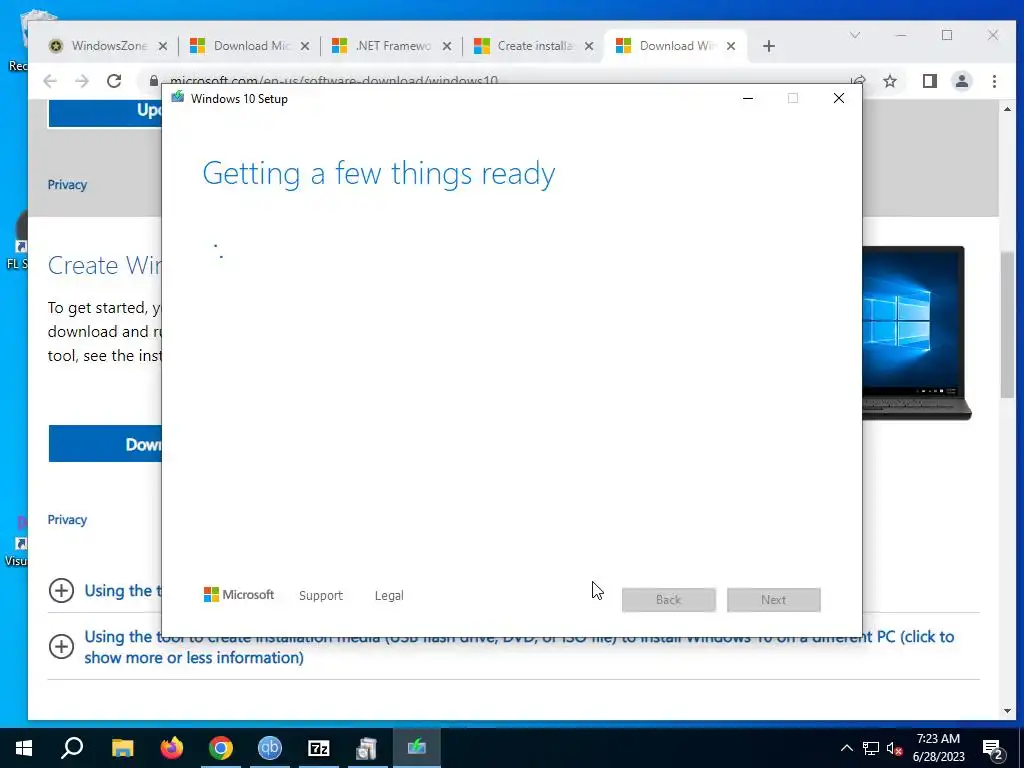Share this page icon in address bar

[x=858, y=80]
